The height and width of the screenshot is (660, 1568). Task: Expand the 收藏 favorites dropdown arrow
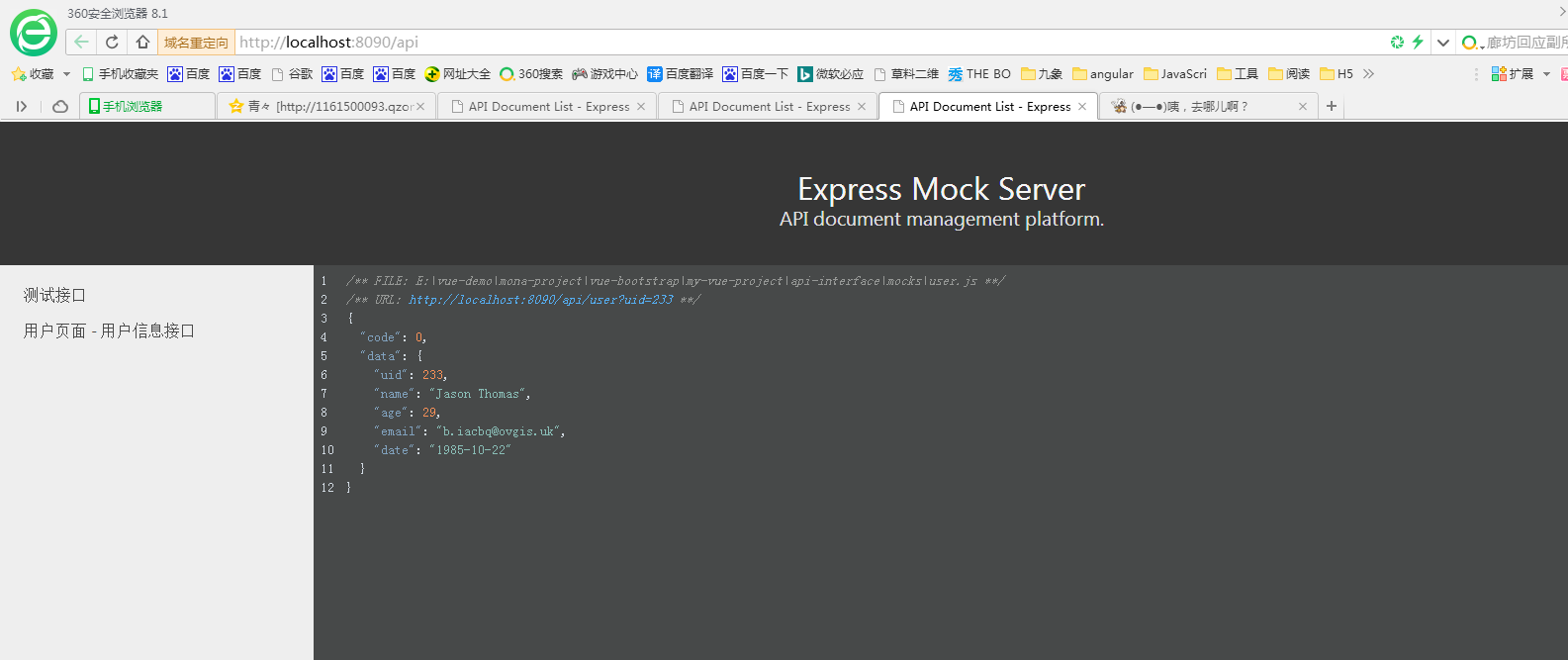coord(66,74)
